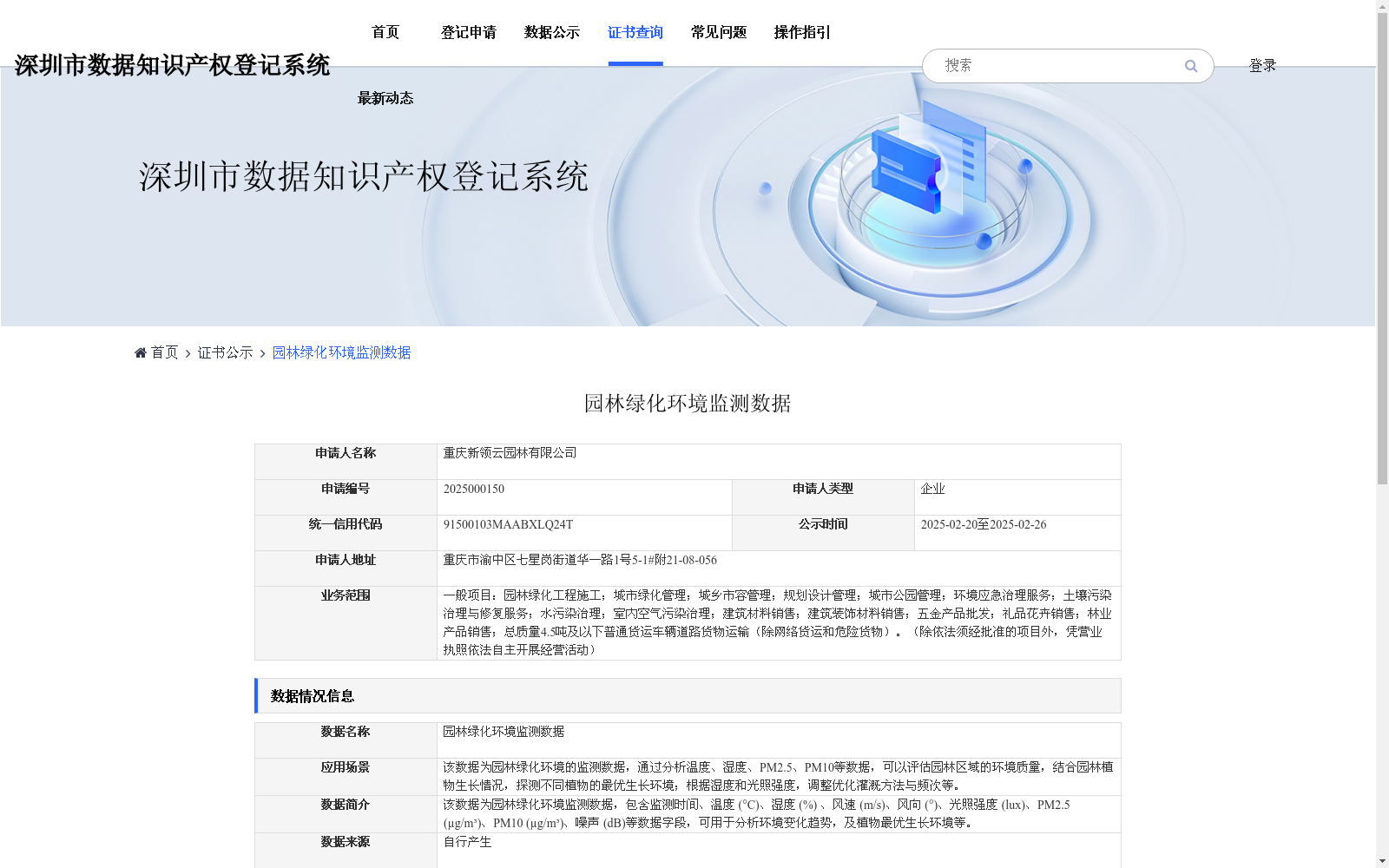Click the scrollbar up arrow
Image resolution: width=1389 pixels, height=868 pixels.
1382,7
